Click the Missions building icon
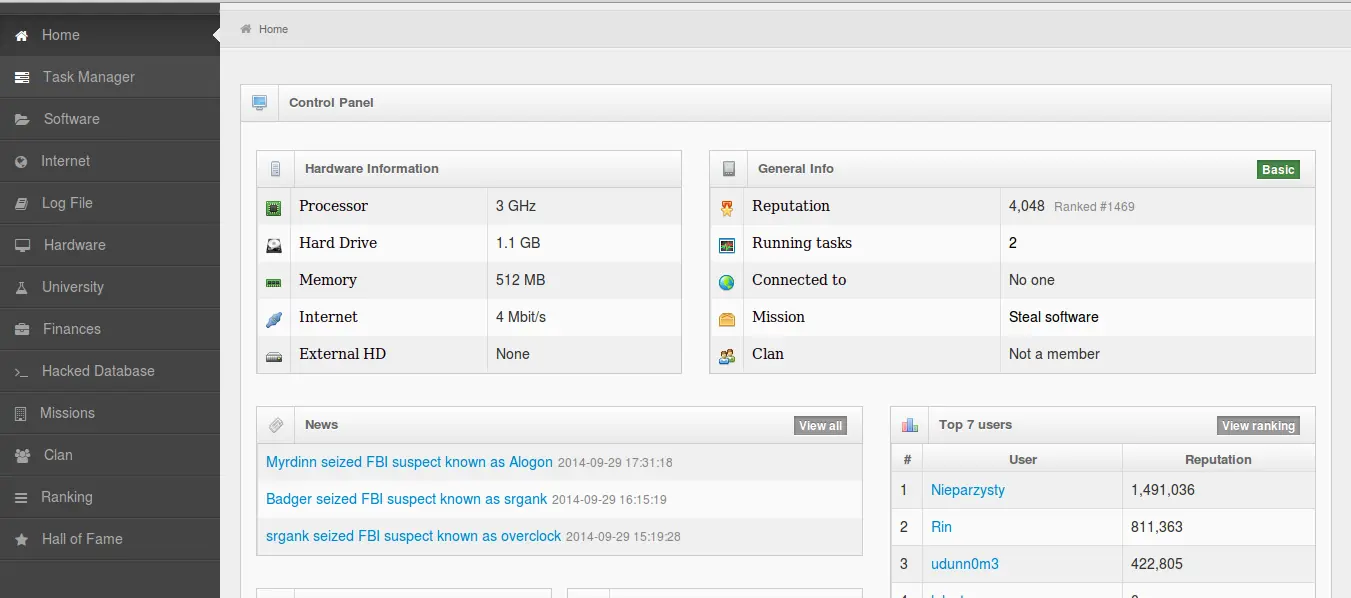Image resolution: width=1351 pixels, height=598 pixels. coord(20,413)
